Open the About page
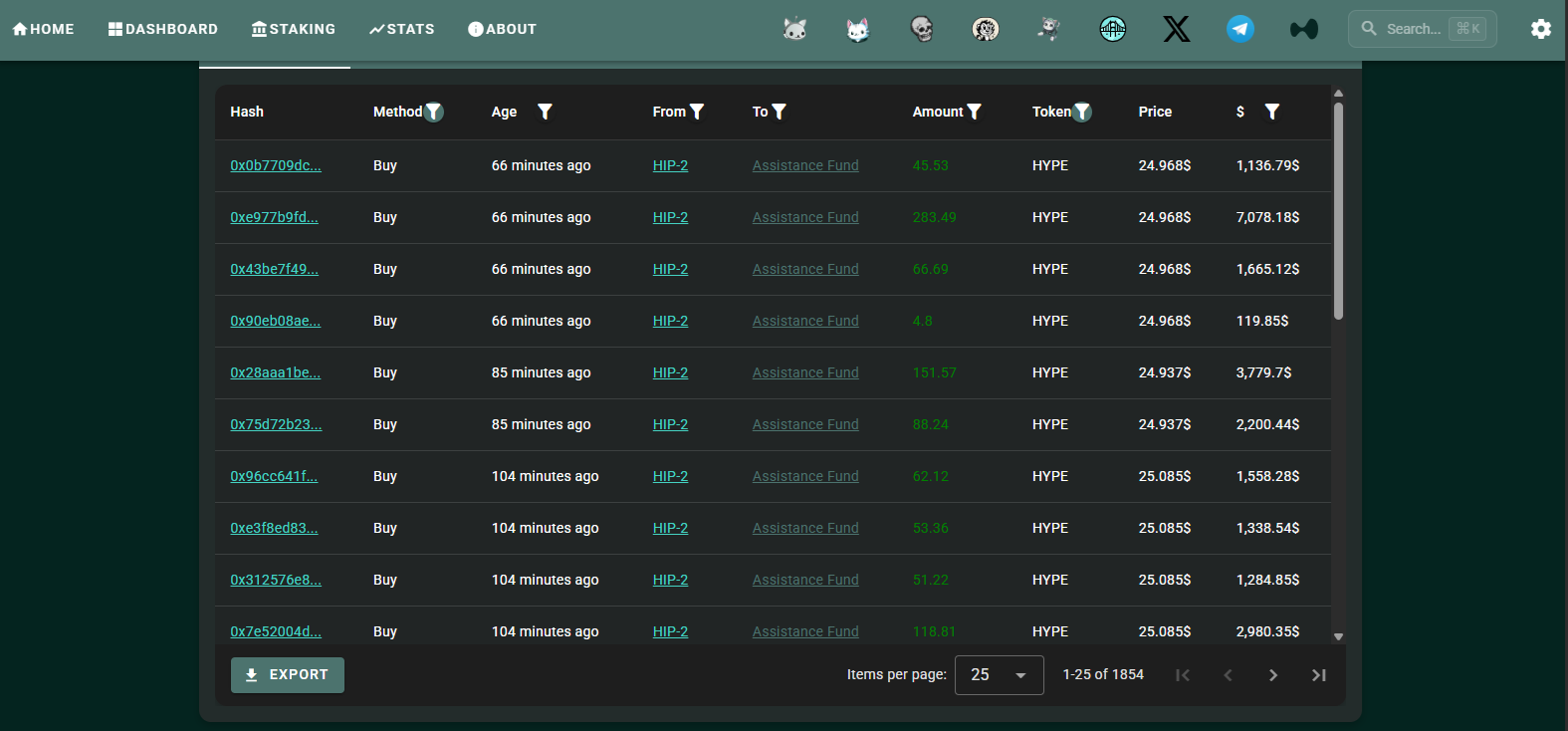 (503, 29)
